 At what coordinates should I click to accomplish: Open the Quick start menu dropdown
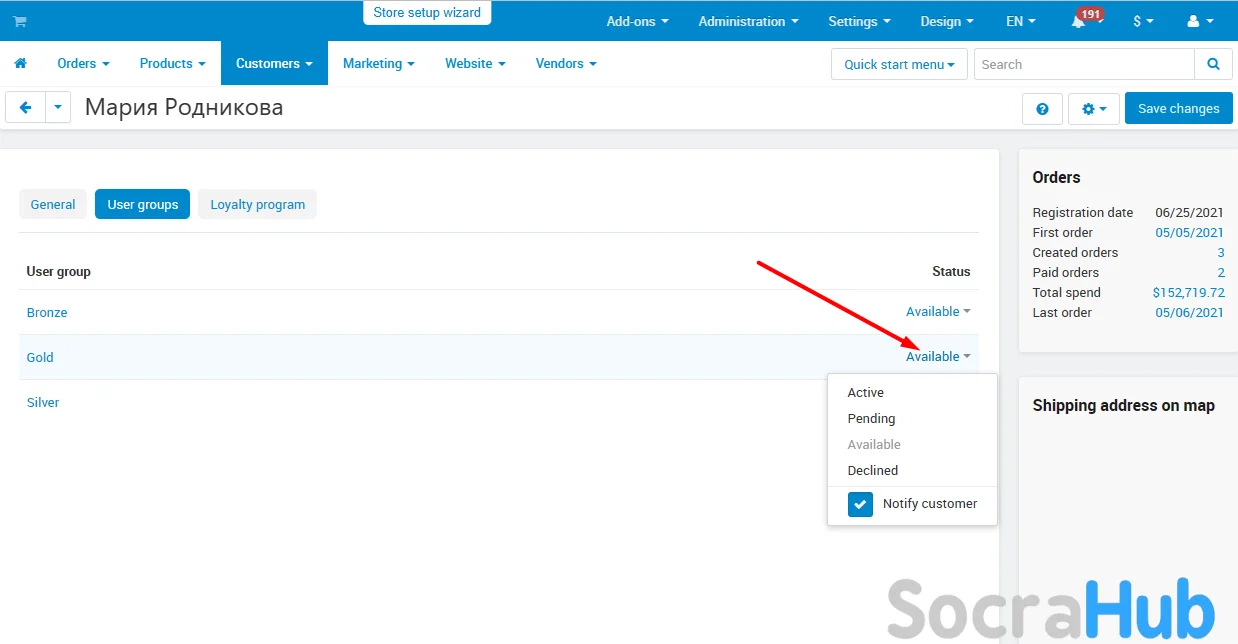898,64
